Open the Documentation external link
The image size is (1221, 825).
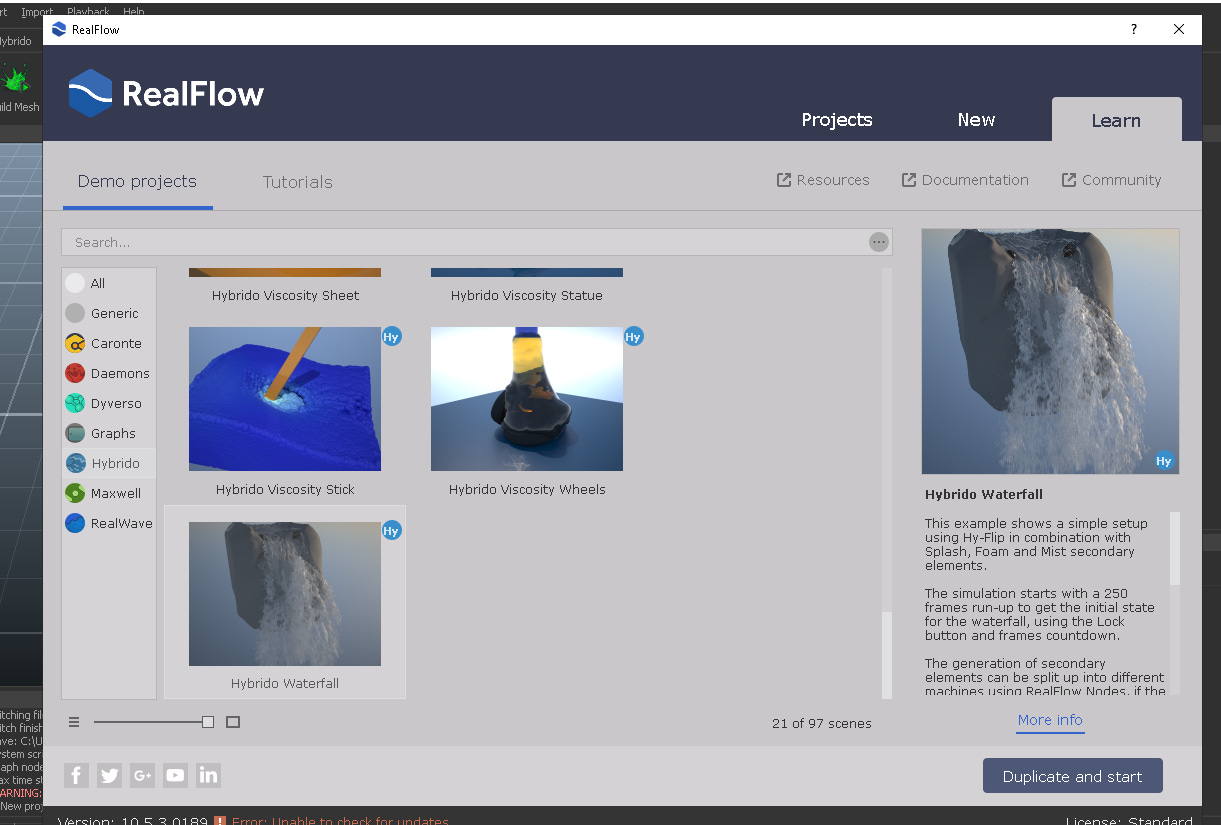(x=965, y=180)
